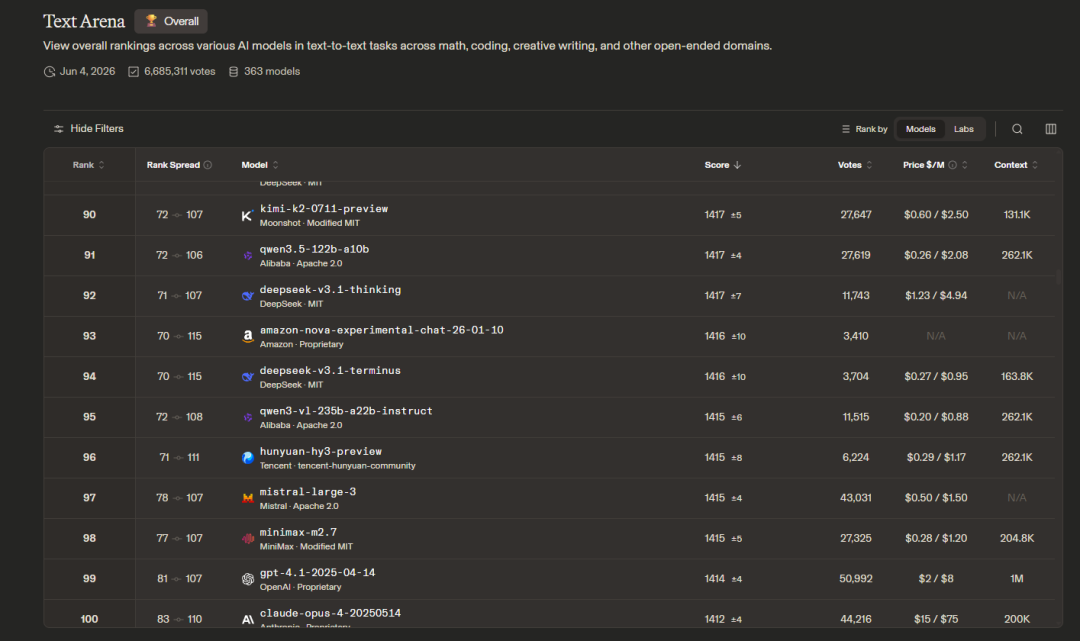Click the 1412 score for claude-opus-4
Viewport: 1080px width, 641px height.
(x=714, y=620)
